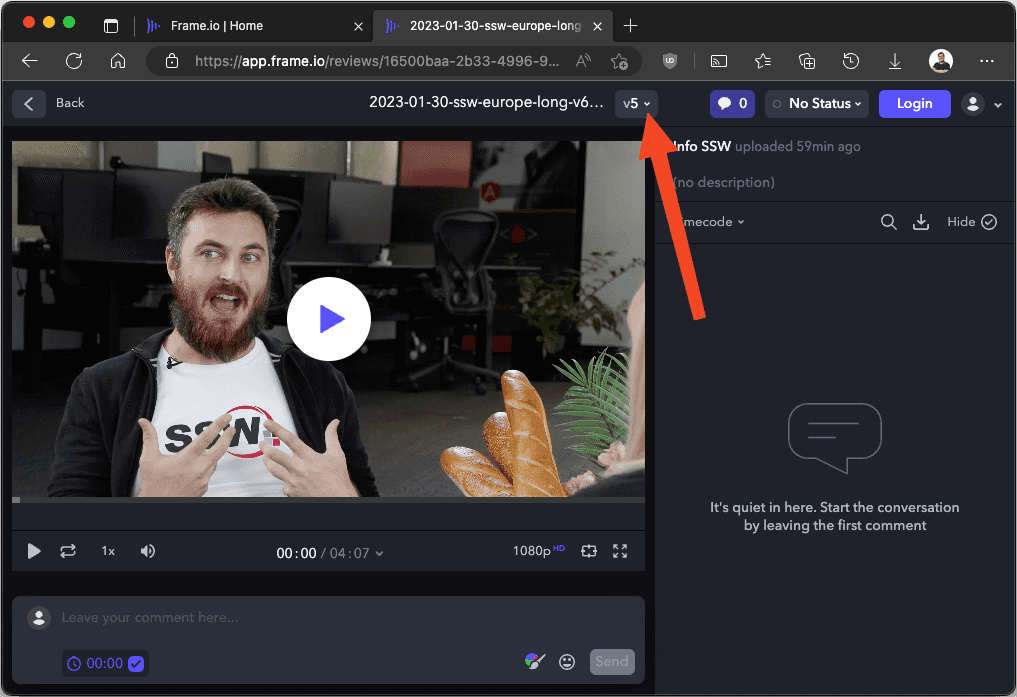Enter fullscreen video mode
Viewport: 1017px width, 697px height.
620,551
